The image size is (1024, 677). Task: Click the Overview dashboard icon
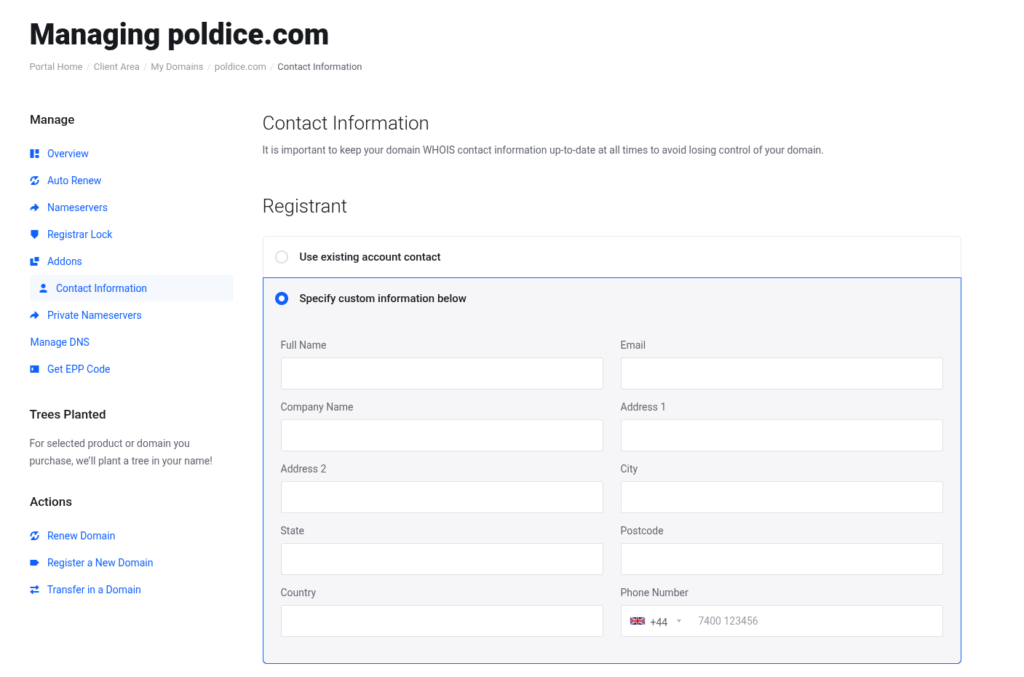[x=35, y=154]
